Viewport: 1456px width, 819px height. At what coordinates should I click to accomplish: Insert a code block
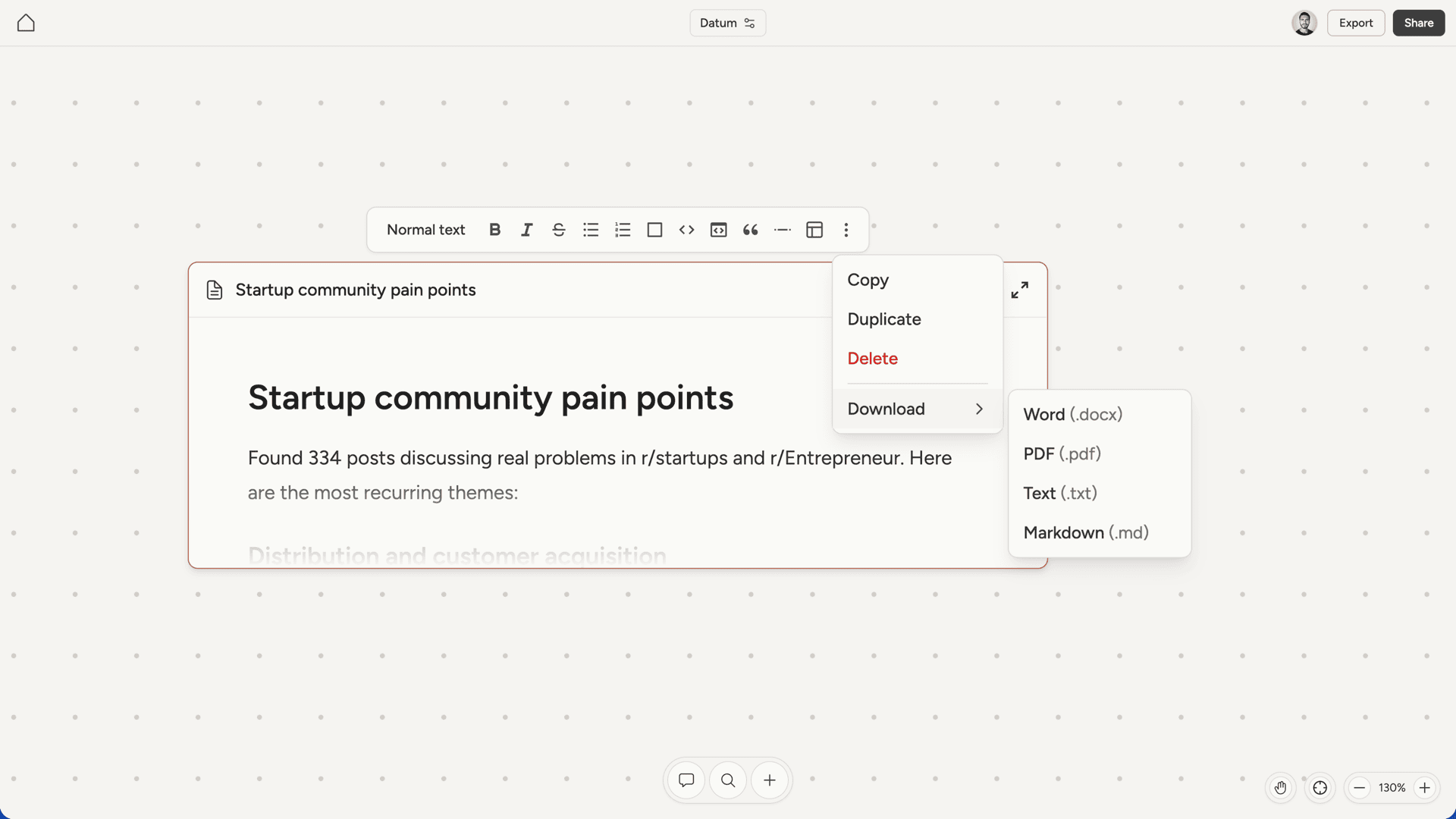[718, 230]
